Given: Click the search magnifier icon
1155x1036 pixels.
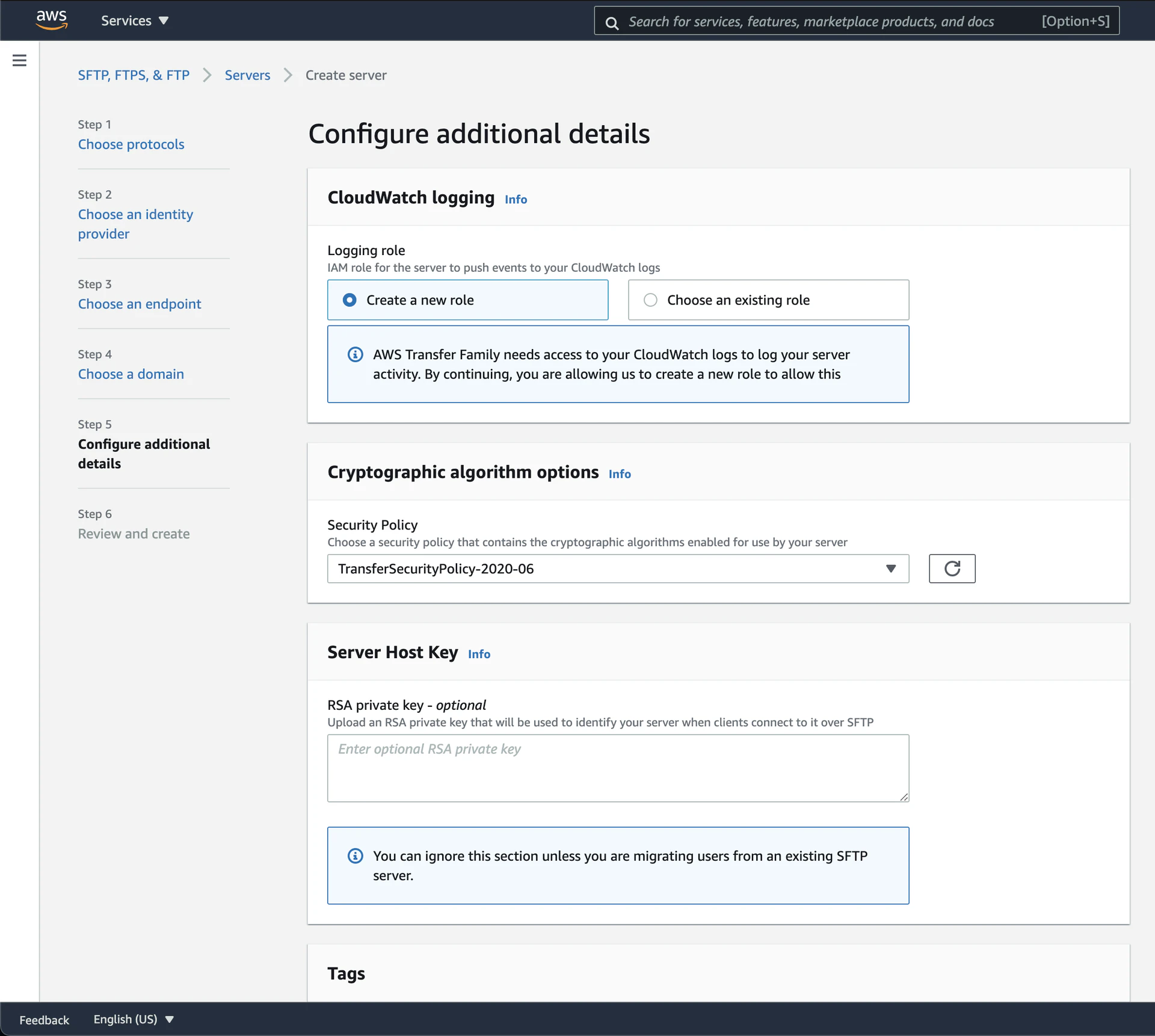Looking at the screenshot, I should (612, 23).
